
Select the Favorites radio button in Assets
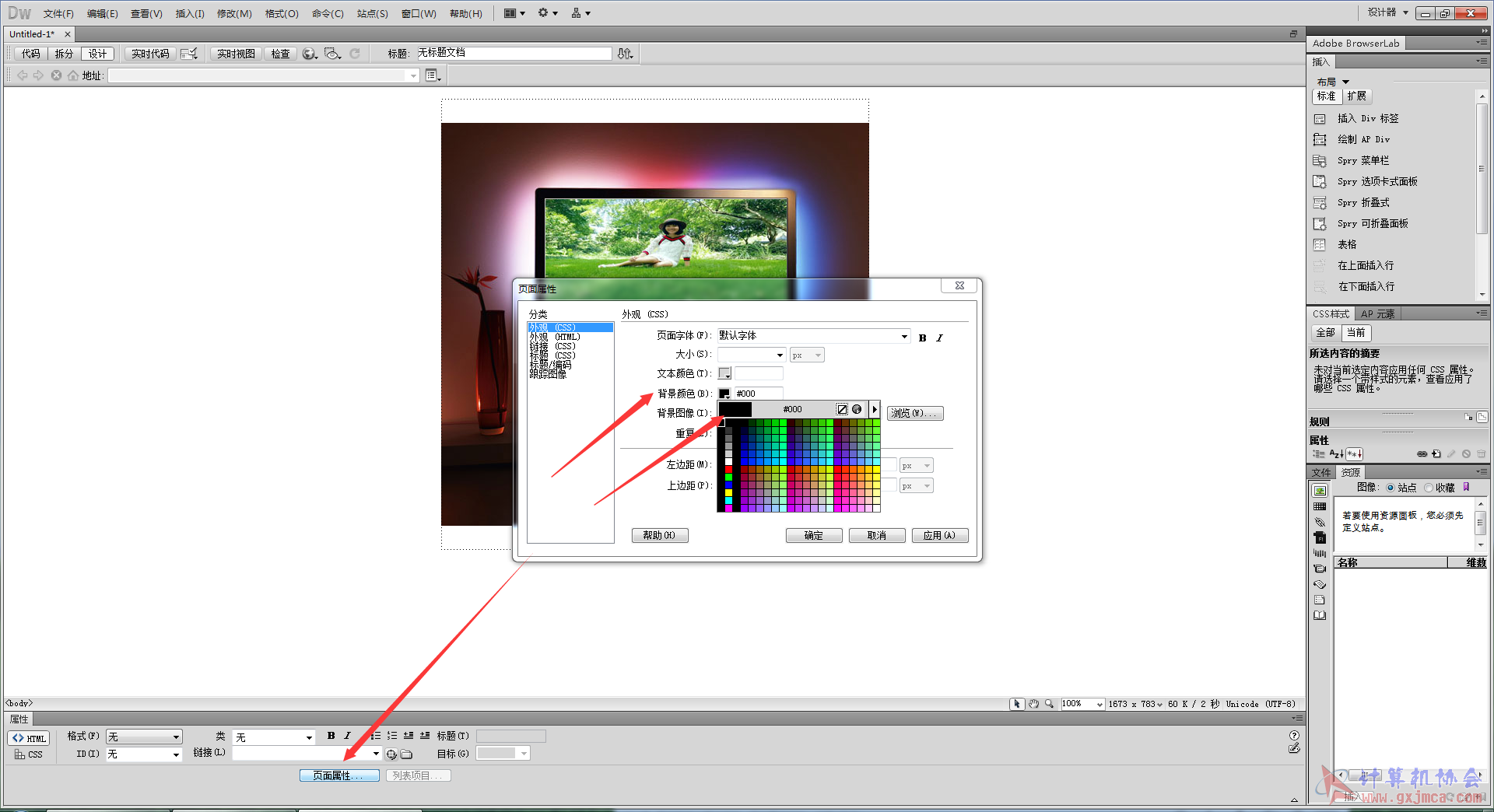click(x=1429, y=488)
